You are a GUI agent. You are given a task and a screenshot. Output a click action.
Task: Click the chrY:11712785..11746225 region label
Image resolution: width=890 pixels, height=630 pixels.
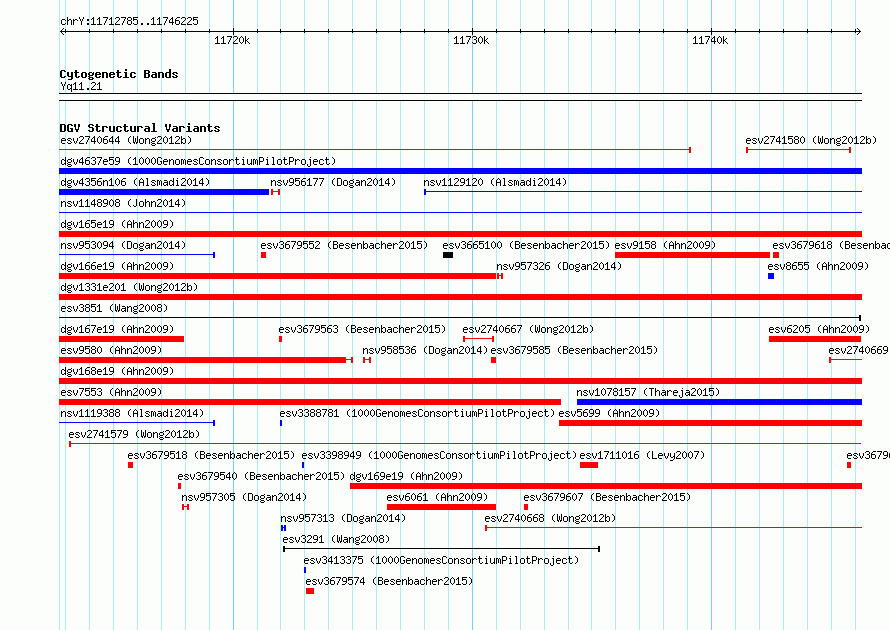point(129,22)
